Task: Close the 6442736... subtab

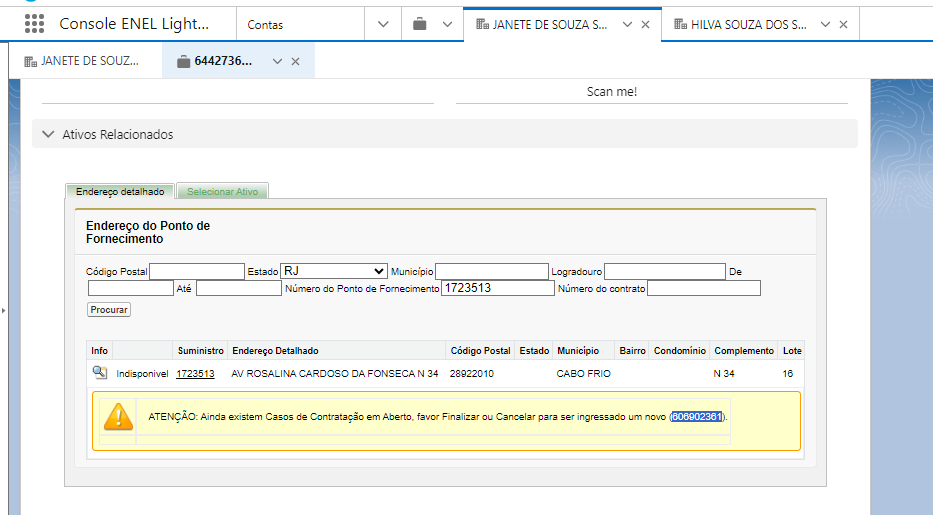Action: [x=295, y=61]
